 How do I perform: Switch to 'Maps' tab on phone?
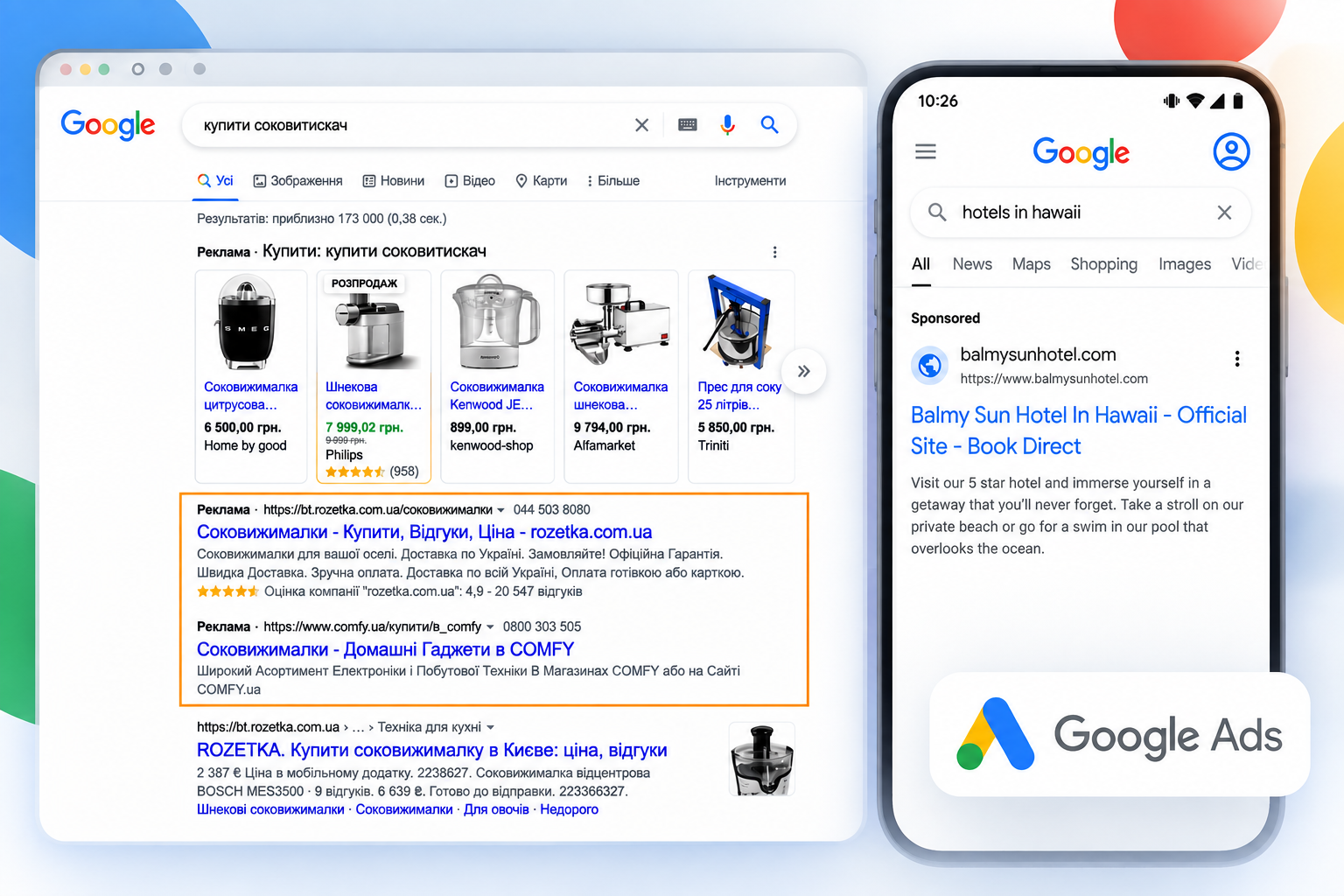tap(1032, 264)
